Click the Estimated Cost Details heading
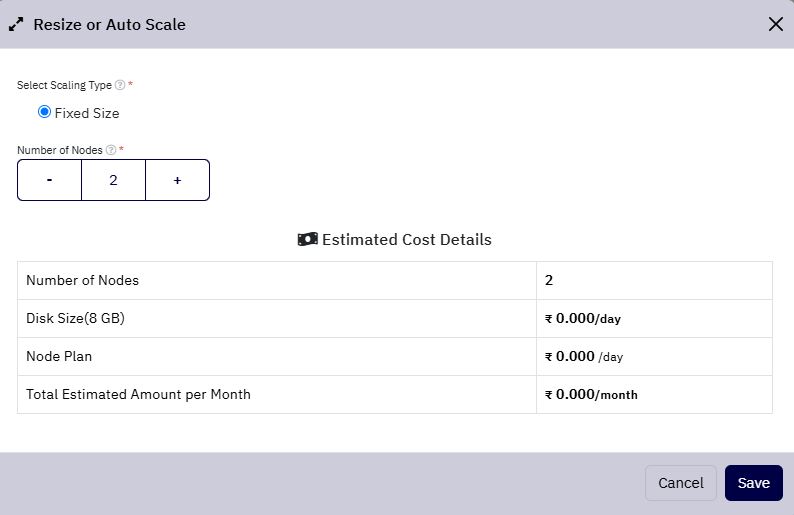Image resolution: width=794 pixels, height=515 pixels. pos(407,239)
